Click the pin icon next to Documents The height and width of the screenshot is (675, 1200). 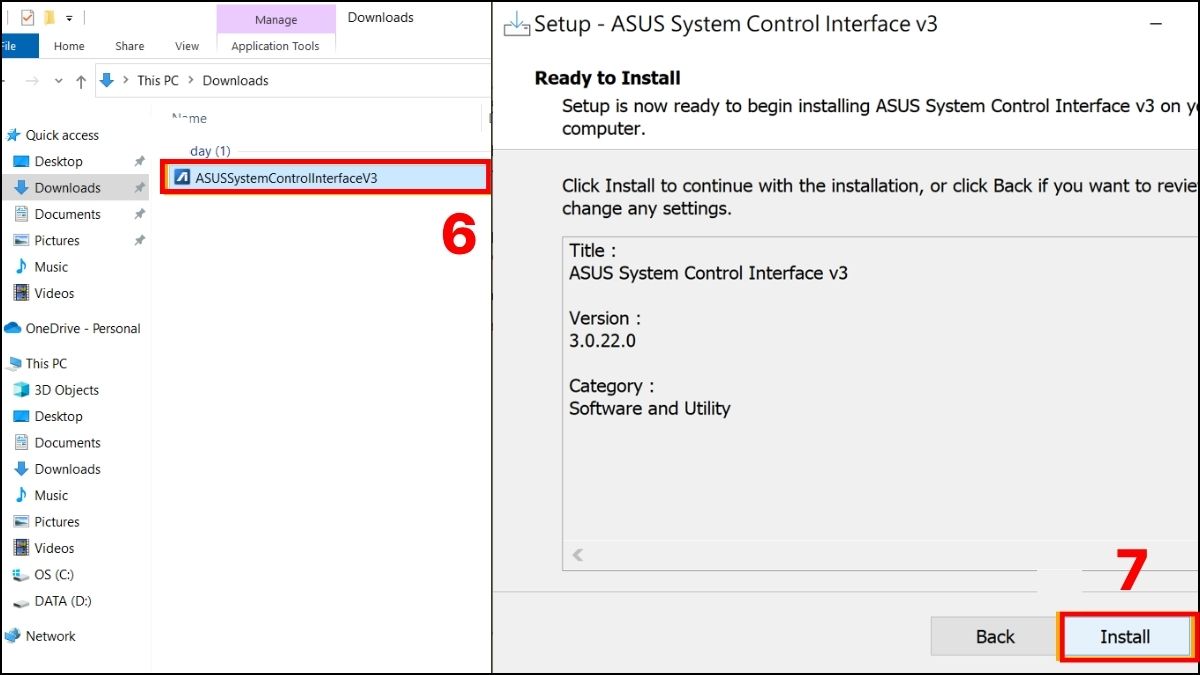[139, 214]
